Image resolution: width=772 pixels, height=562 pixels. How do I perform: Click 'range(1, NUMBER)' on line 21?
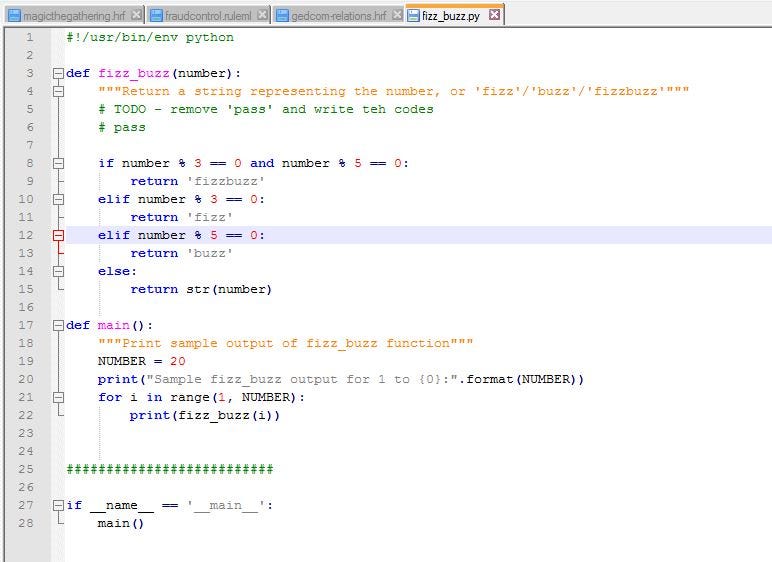click(233, 397)
